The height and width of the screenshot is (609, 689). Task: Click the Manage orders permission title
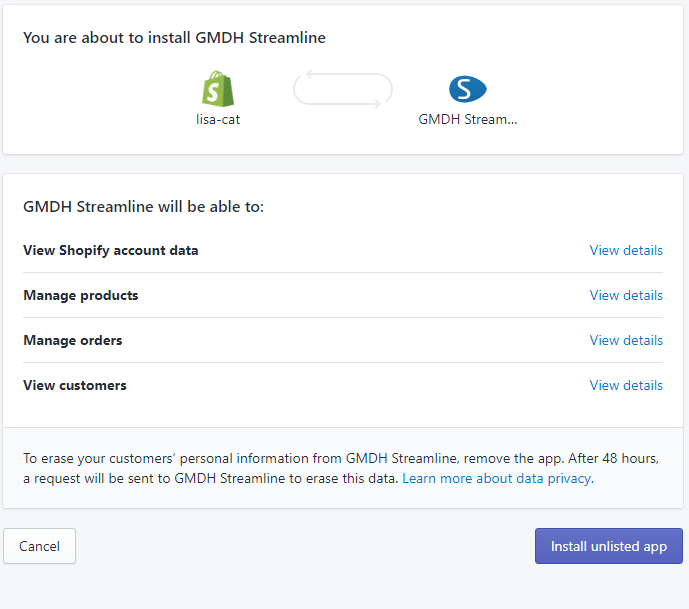pos(73,340)
